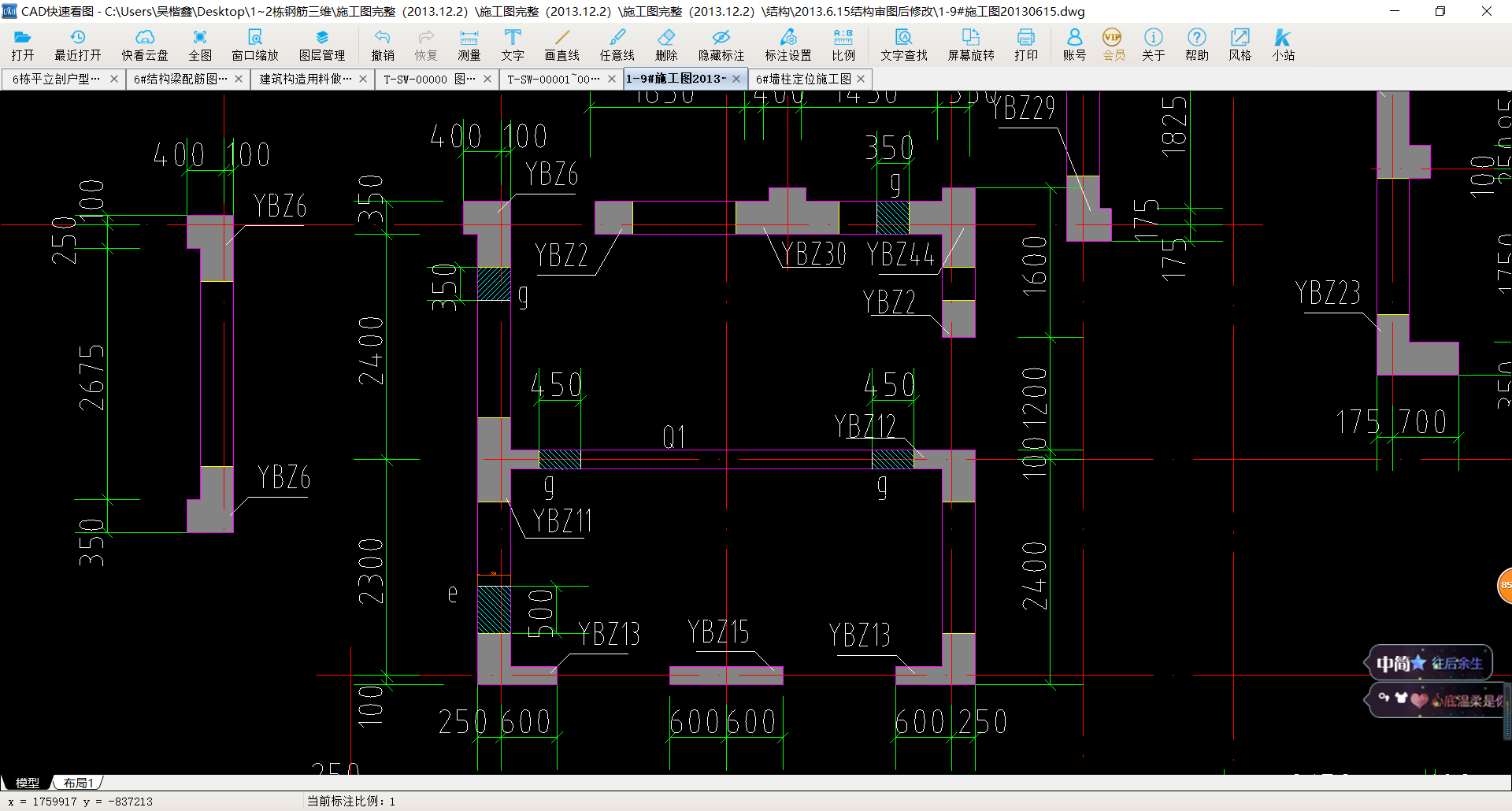The width and height of the screenshot is (1512, 811).
Task: Switch to the 模型 model space tab
Action: click(x=27, y=783)
